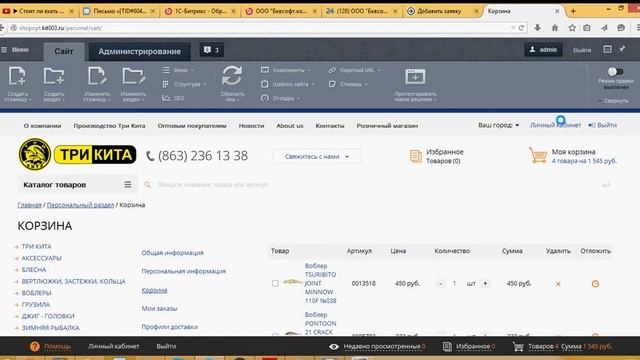
Task: Click the Персональный раздел breadcrumb link
Action: point(80,205)
